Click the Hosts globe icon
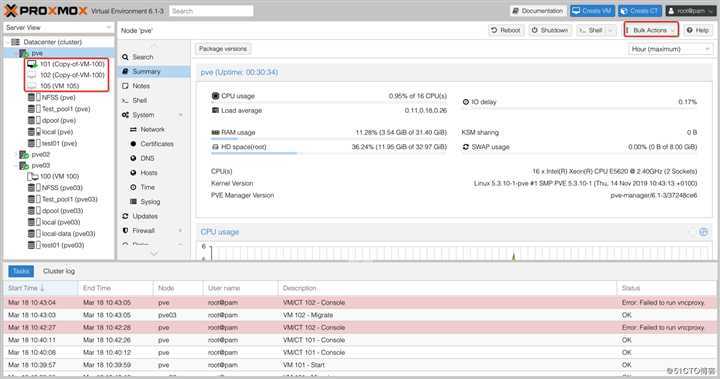Viewport: 720px width, 379px height. 133,173
